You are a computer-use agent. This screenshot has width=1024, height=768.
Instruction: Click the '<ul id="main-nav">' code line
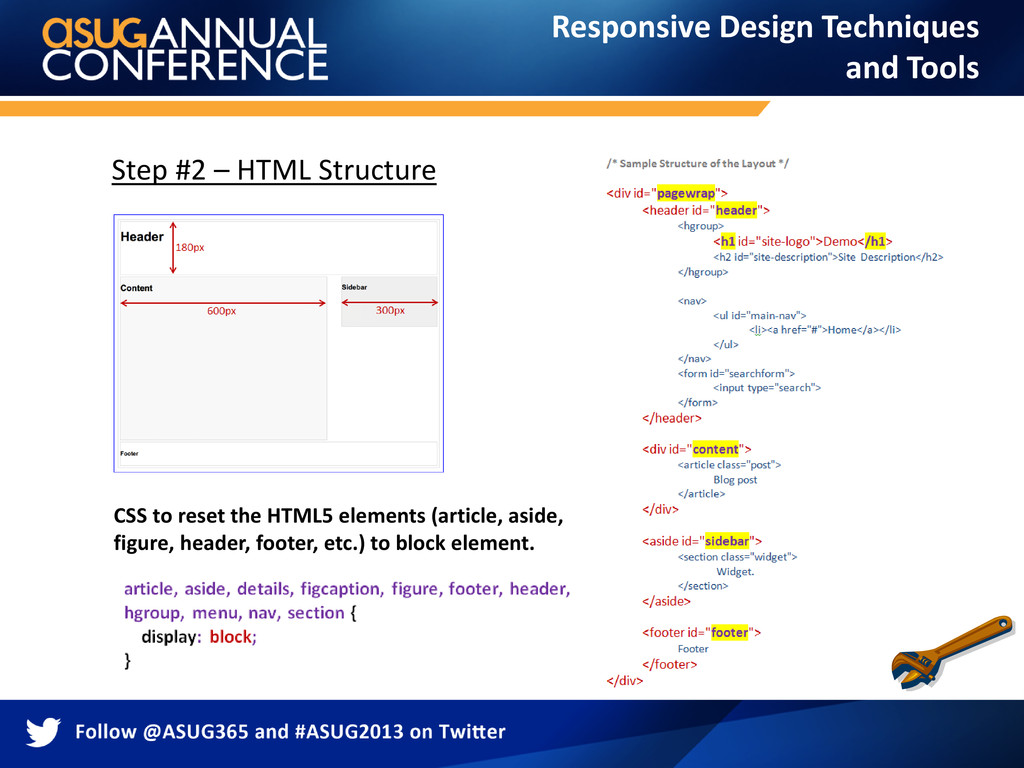[x=760, y=315]
